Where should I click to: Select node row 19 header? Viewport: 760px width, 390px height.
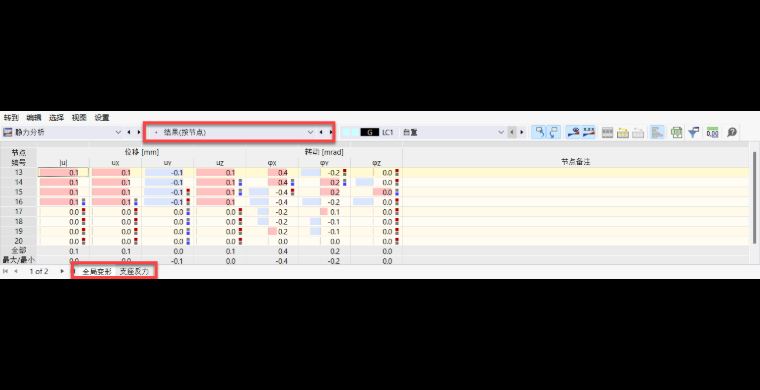pos(18,232)
